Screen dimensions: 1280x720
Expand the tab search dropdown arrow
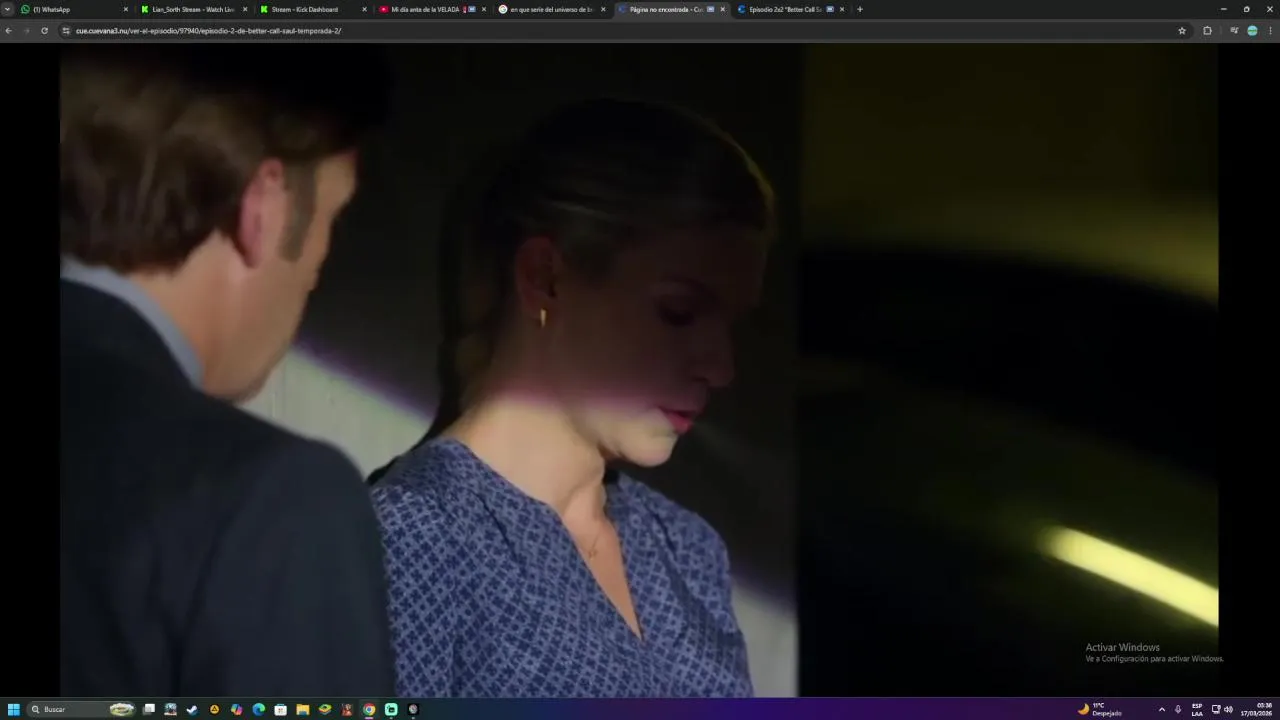(x=8, y=9)
